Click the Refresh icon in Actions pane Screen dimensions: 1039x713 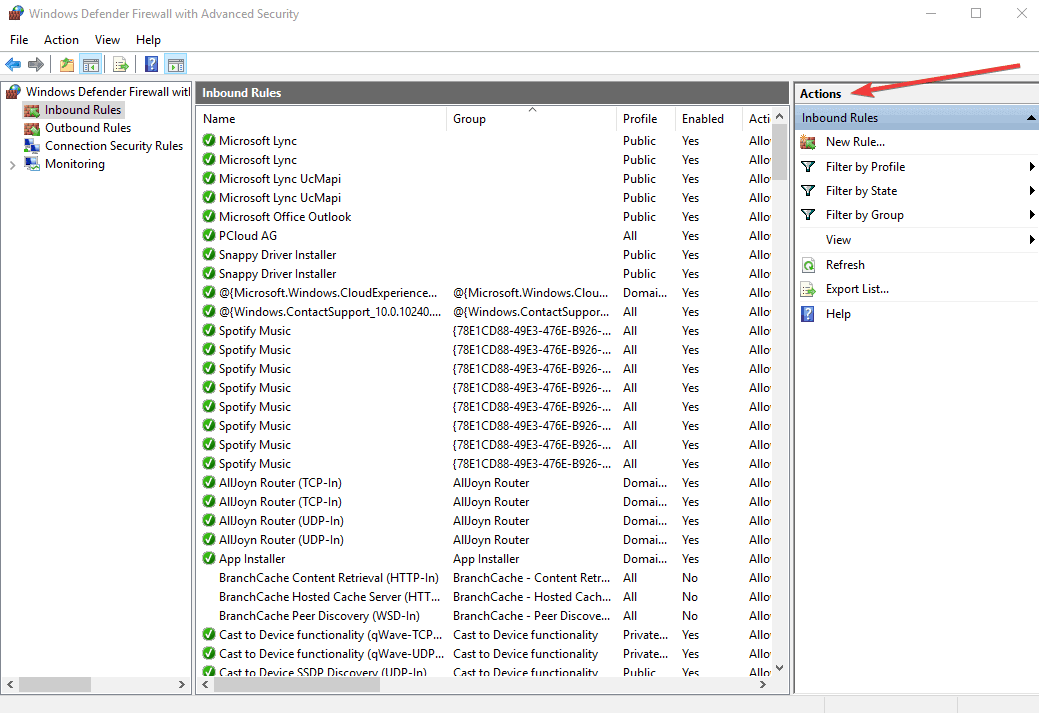tap(808, 265)
